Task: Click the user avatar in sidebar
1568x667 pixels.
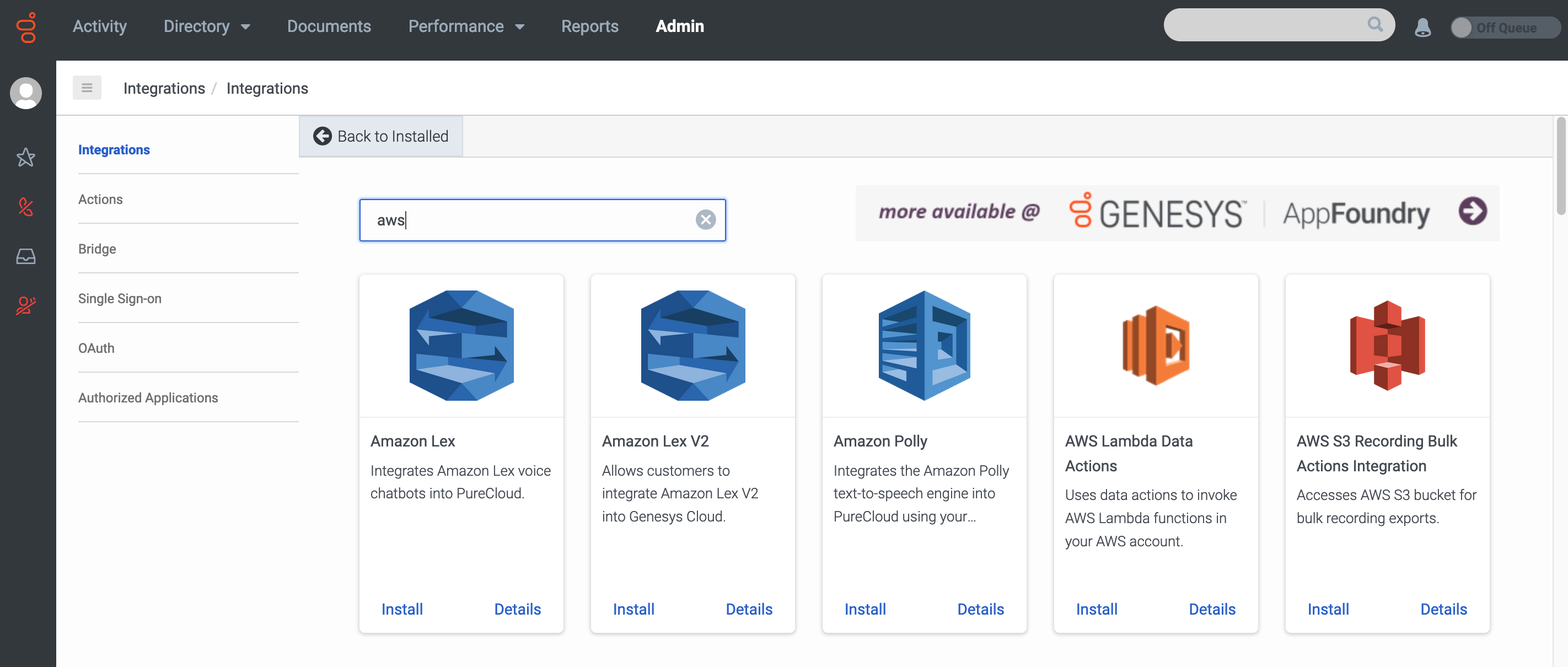Action: [x=25, y=93]
